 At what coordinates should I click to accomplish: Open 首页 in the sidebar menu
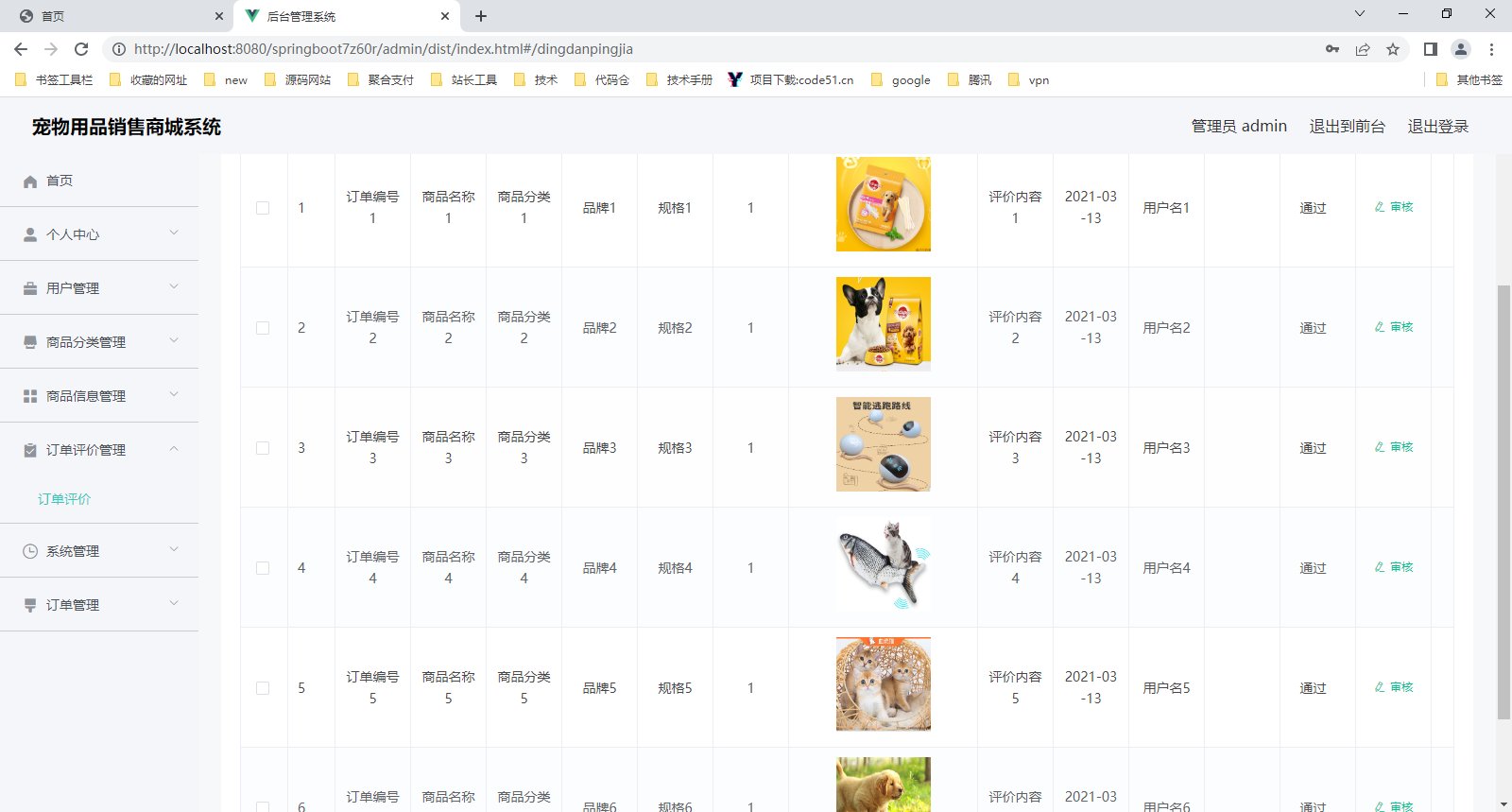(60, 181)
